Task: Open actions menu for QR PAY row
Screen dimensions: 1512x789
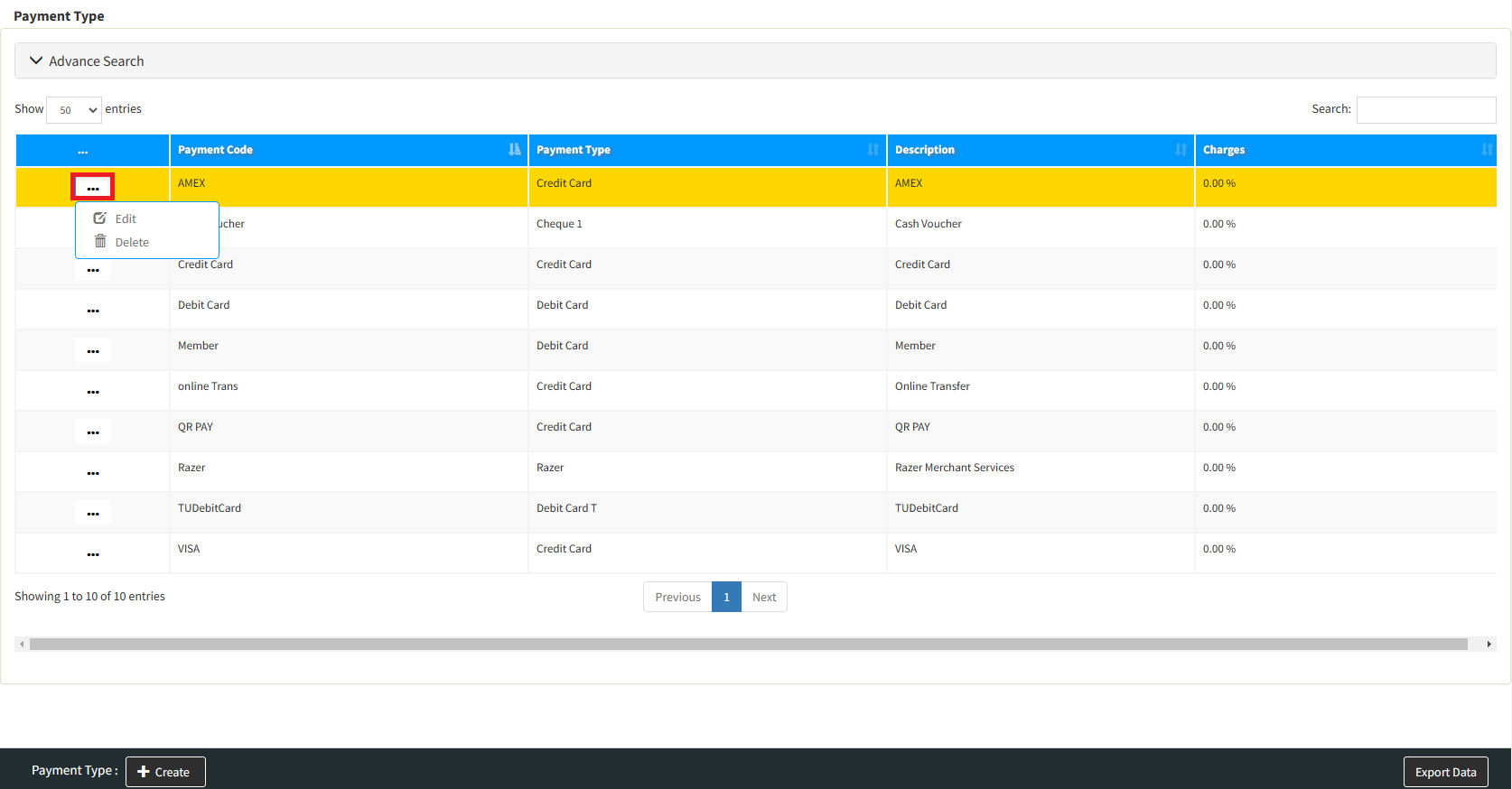Action: click(x=93, y=432)
